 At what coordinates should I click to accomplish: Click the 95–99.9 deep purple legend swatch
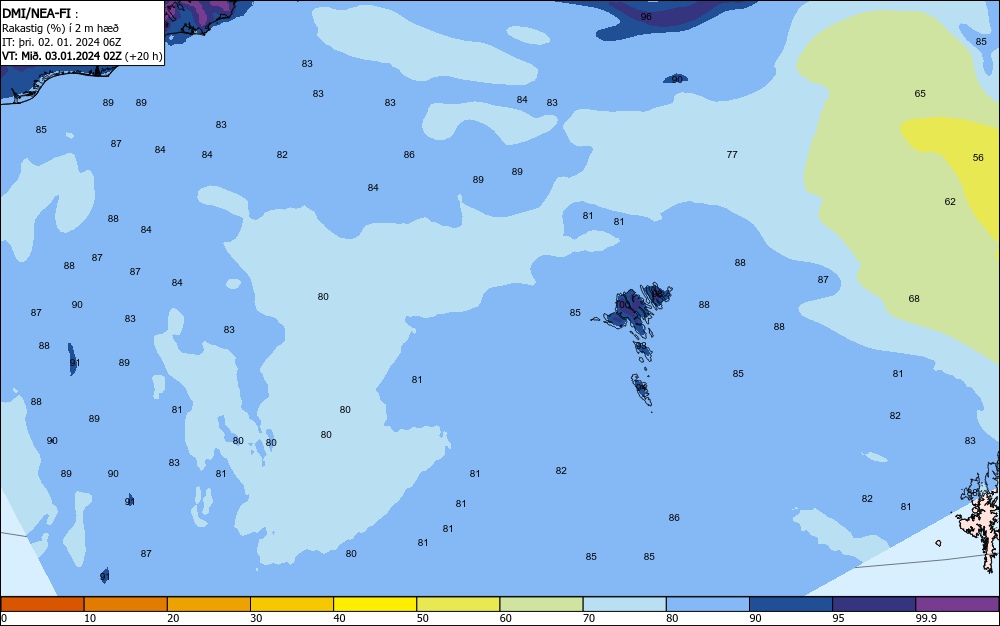[x=874, y=604]
